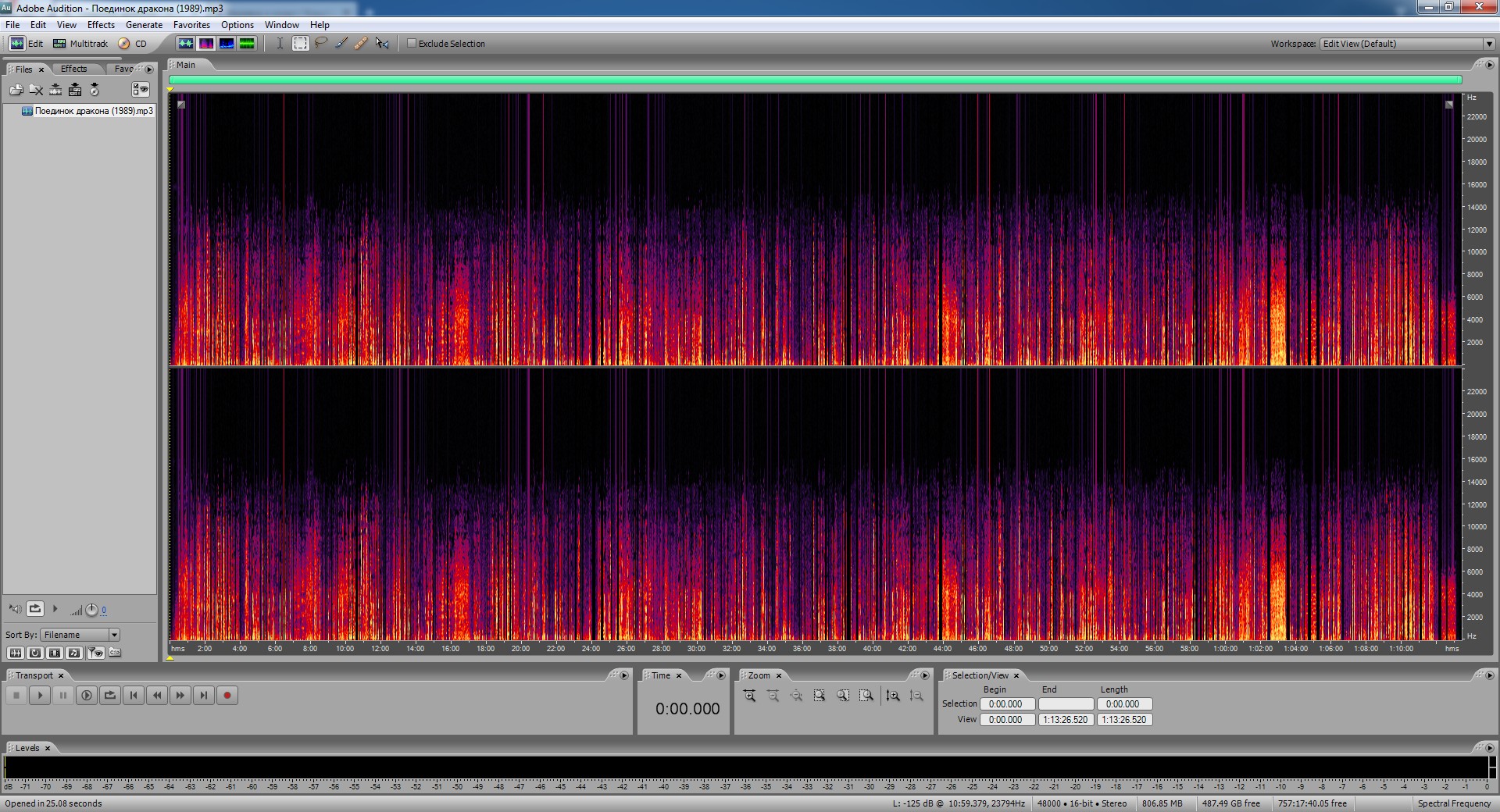The width and height of the screenshot is (1500, 812).
Task: Expand the Files panel options menu
Action: pos(149,69)
